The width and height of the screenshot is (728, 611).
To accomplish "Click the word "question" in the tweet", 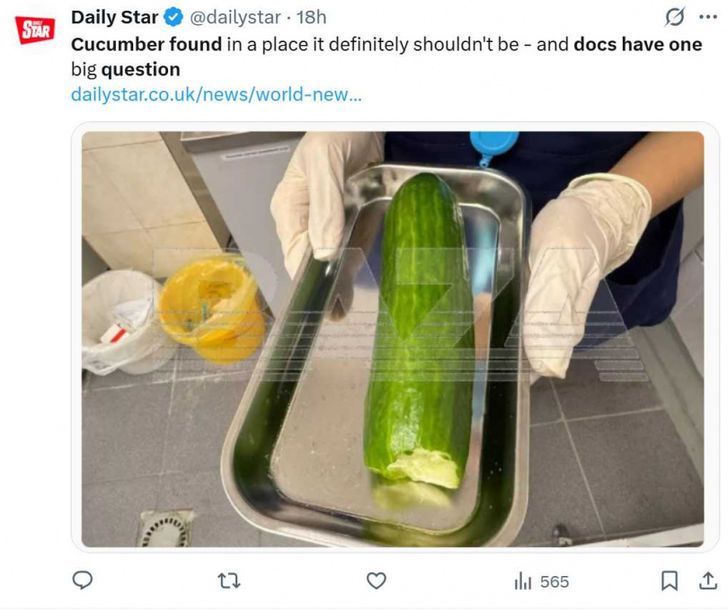I will 140,69.
